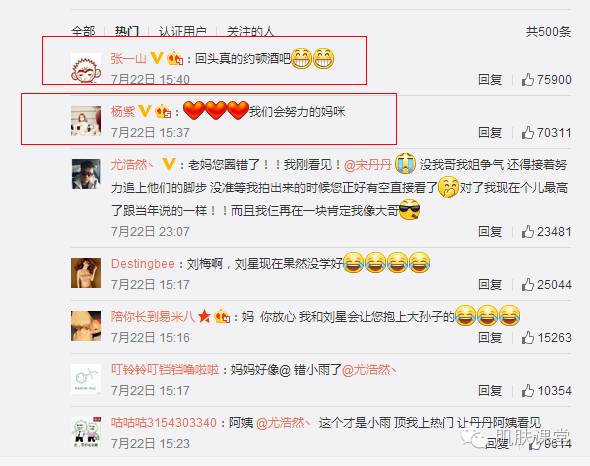Click thumbs-up on 杨紫's comment
Viewport: 590px width, 466px height.
point(528,132)
